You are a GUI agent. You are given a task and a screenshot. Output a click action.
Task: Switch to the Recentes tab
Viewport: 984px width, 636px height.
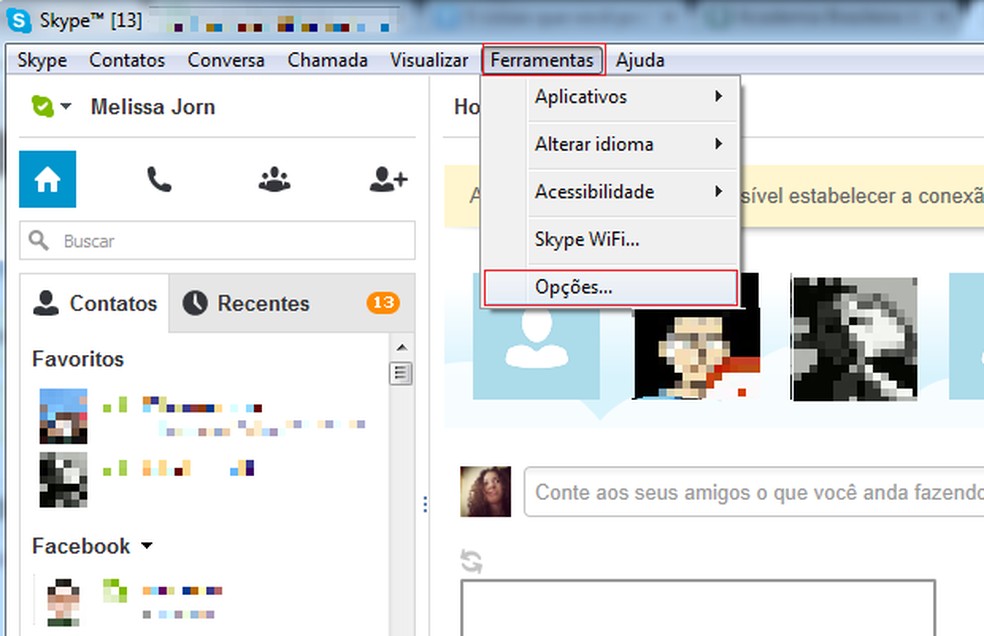pos(292,303)
